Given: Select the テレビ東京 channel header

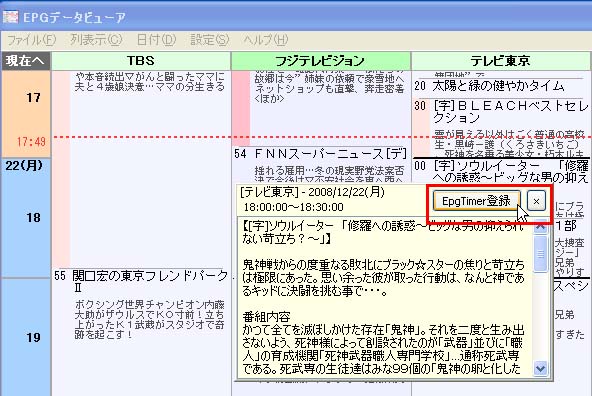Looking at the screenshot, I should (500, 61).
